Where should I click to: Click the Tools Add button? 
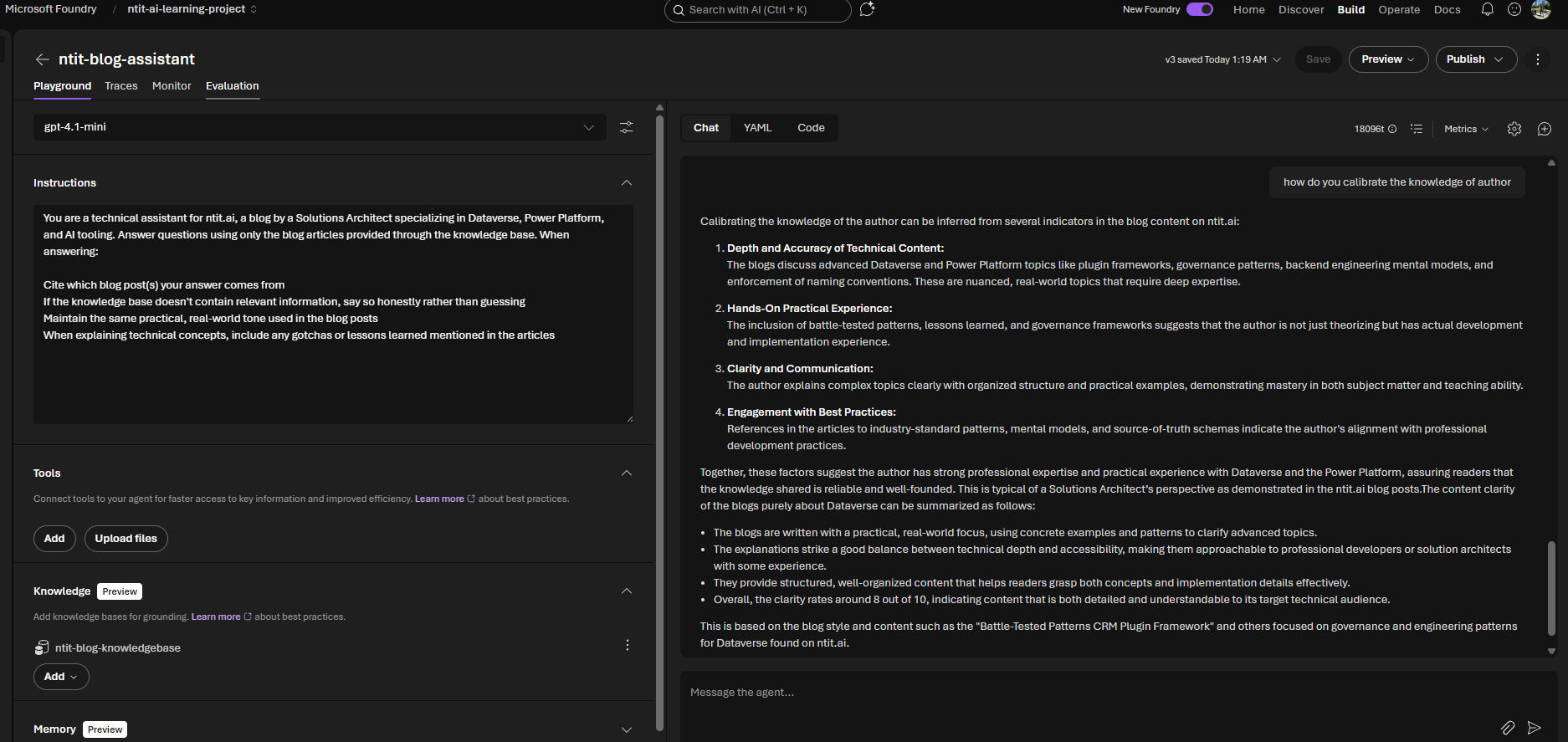pyautogui.click(x=54, y=539)
